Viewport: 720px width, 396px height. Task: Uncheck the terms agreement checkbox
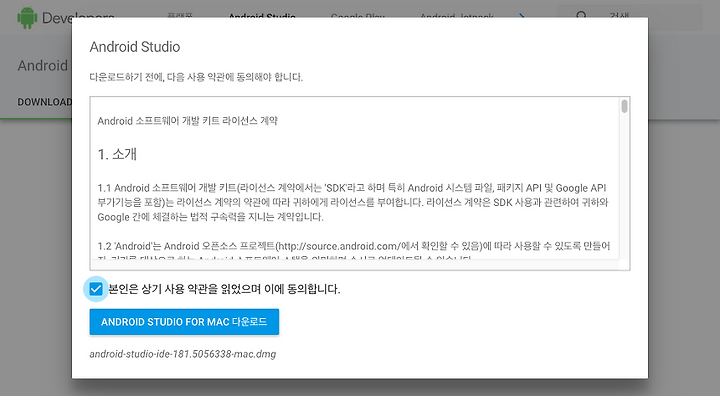(x=96, y=289)
